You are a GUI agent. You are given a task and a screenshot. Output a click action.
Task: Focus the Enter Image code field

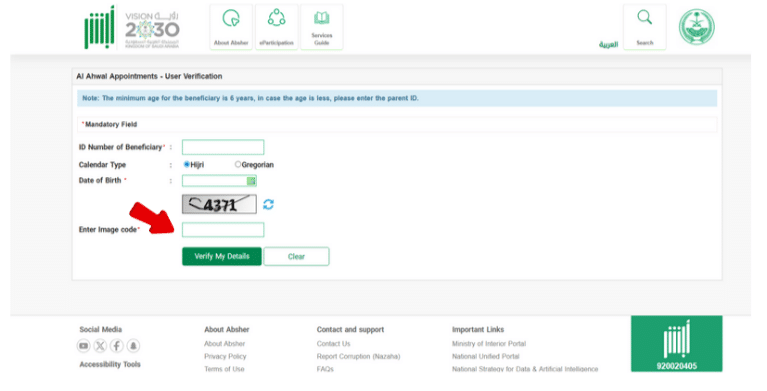(x=223, y=230)
